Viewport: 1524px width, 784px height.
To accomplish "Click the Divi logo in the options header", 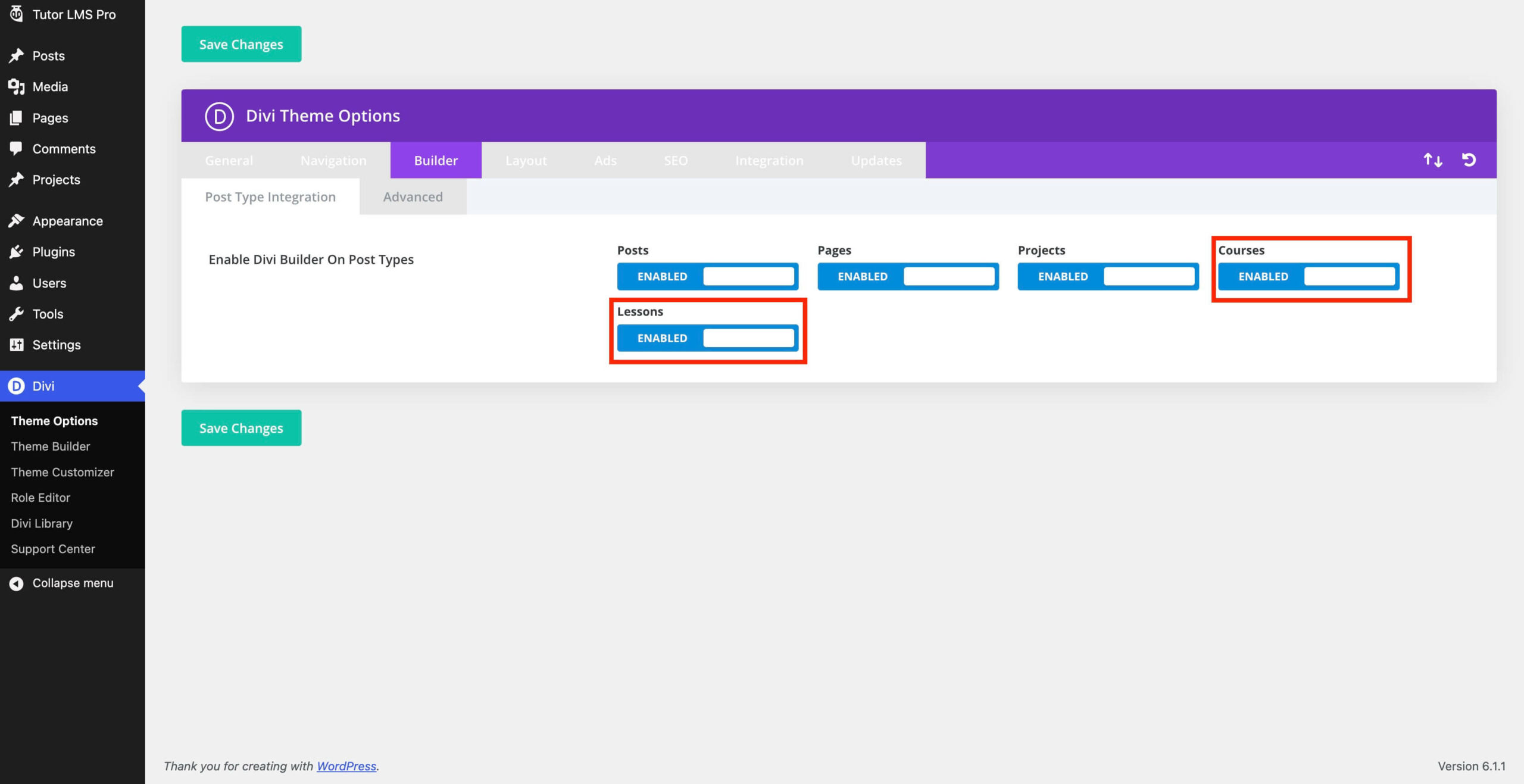I will (x=219, y=116).
